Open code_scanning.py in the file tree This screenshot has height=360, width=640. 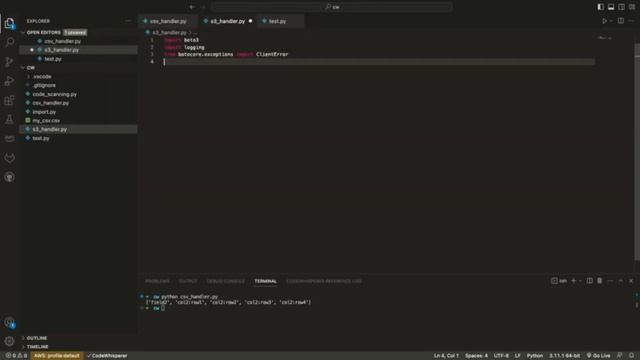[x=54, y=94]
